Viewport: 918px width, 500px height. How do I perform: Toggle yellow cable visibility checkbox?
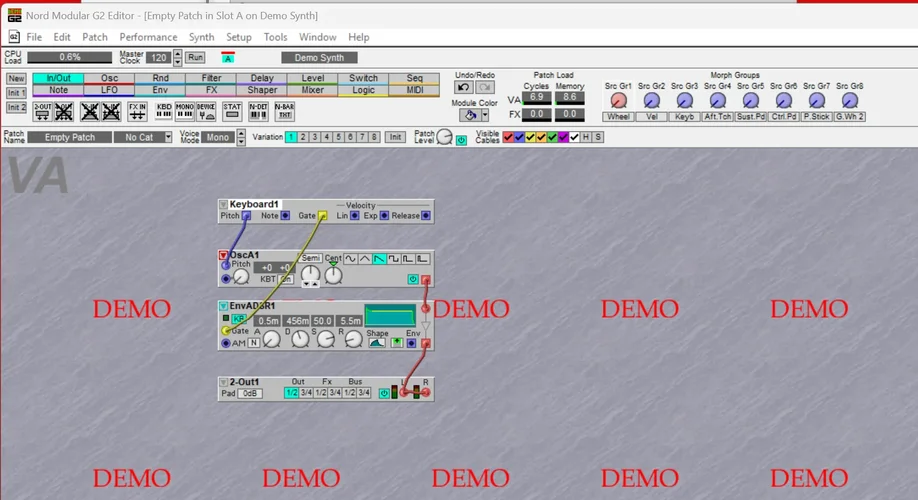pyautogui.click(x=530, y=137)
